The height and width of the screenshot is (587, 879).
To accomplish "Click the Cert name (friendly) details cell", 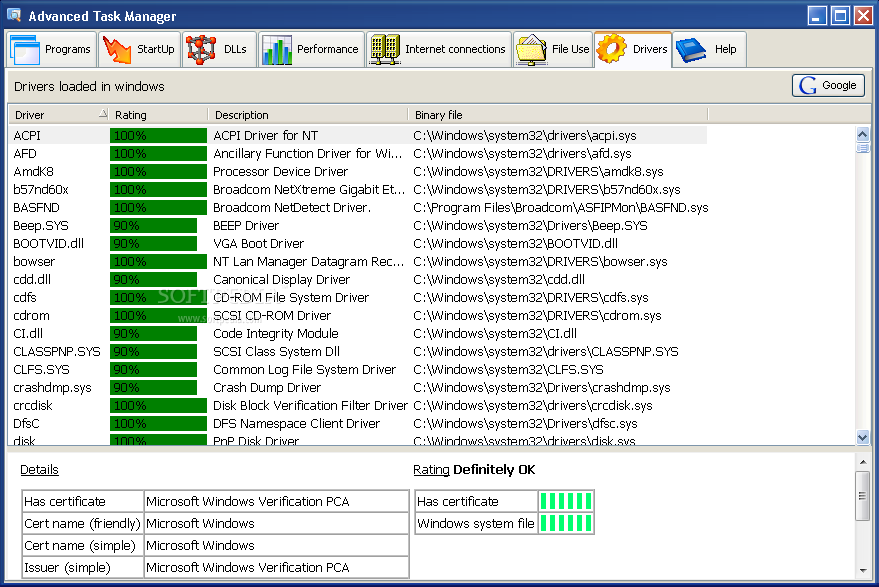I will click(82, 524).
